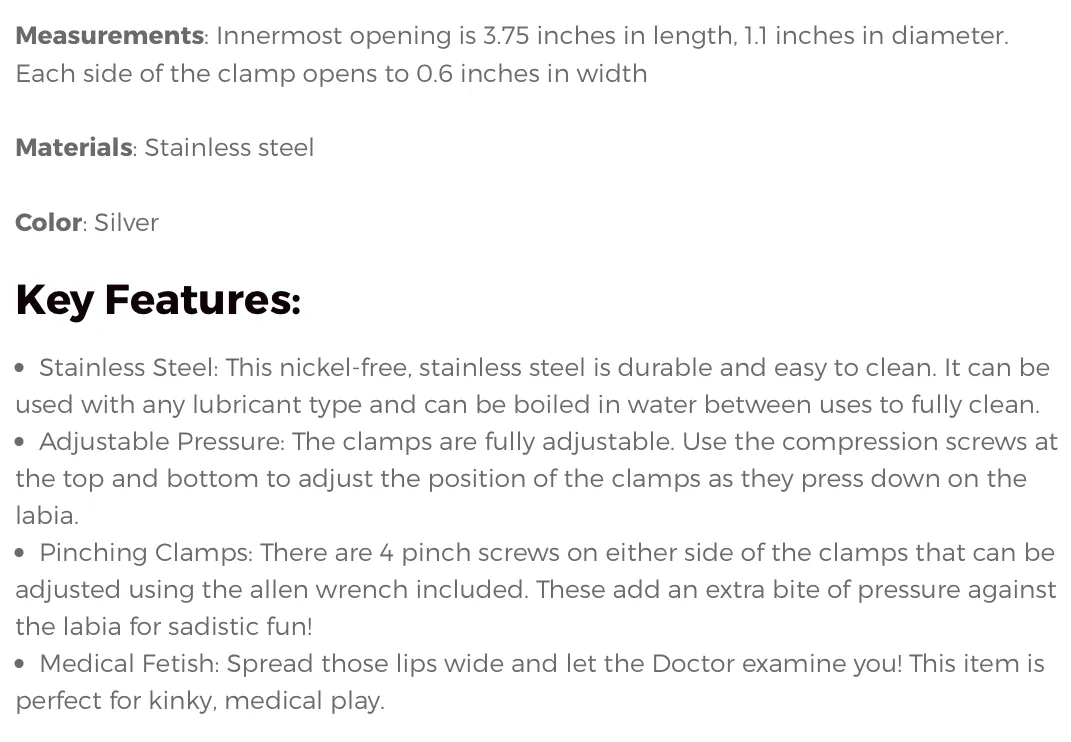The width and height of the screenshot is (1071, 742).
Task: Click the bold Measurements label
Action: (109, 36)
